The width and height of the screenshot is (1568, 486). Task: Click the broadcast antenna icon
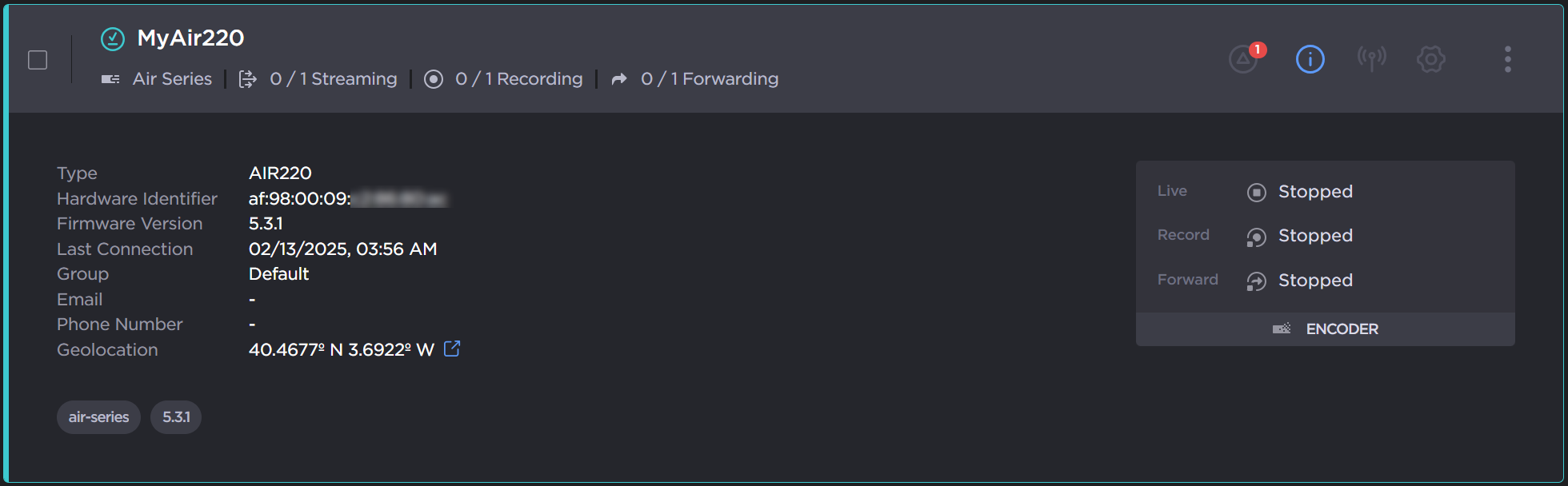(1371, 58)
